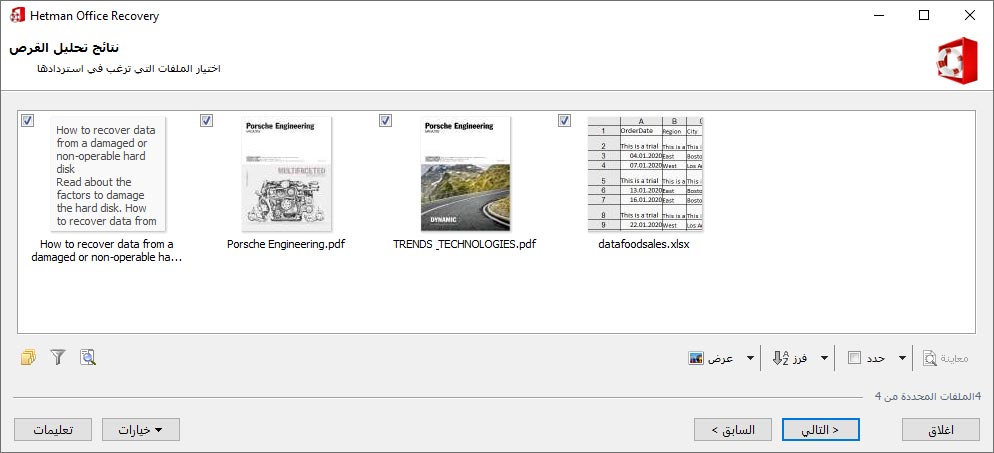
Task: Click the 'نتائج تحليل القرص' heading
Action: point(65,49)
